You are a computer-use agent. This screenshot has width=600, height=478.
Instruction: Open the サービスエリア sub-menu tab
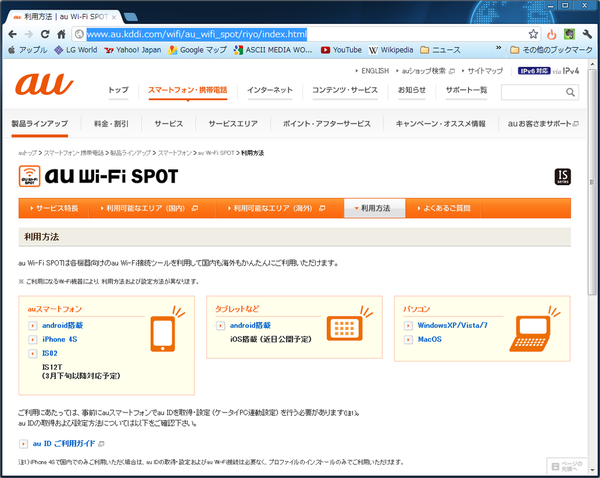tap(233, 124)
